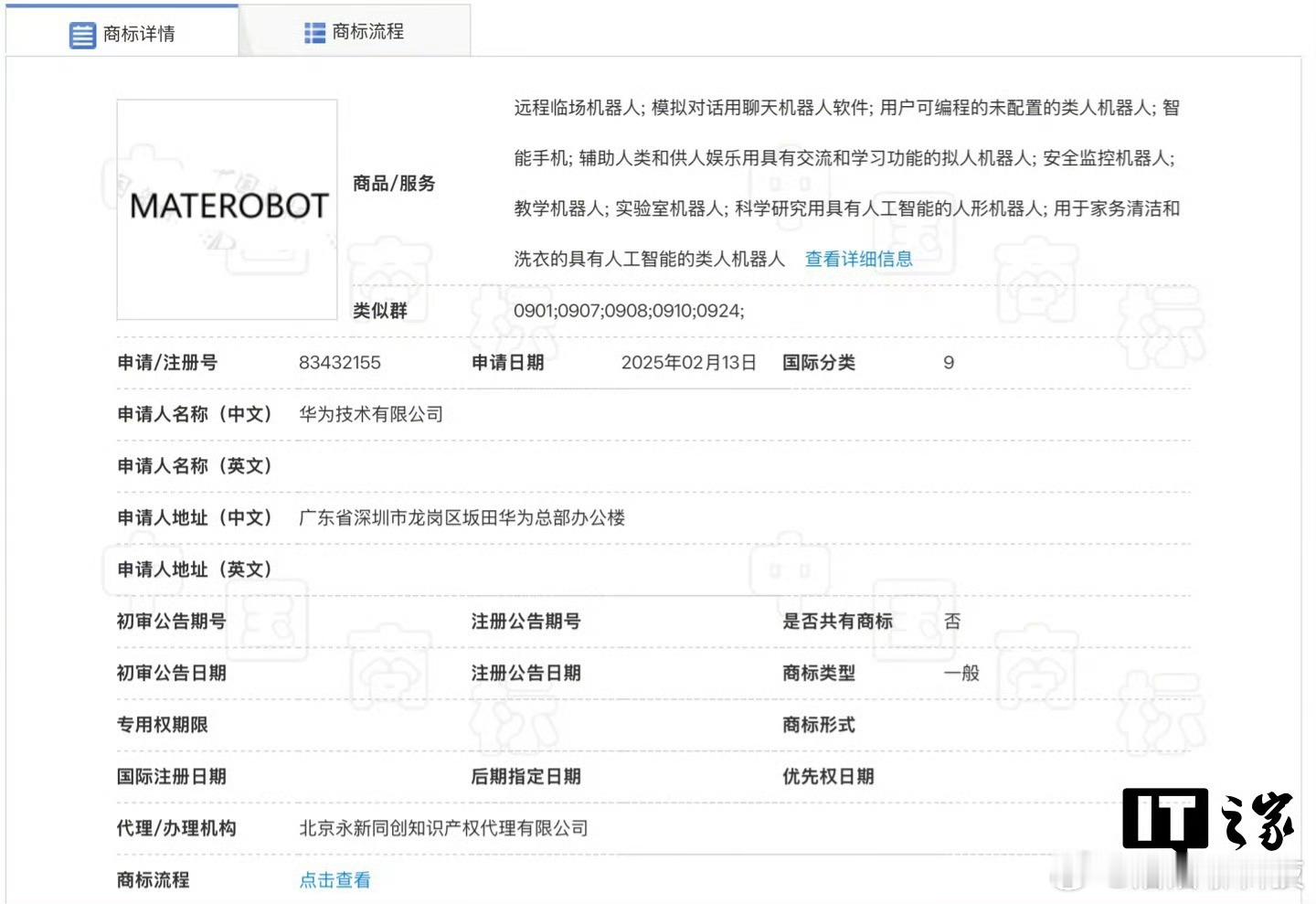The height and width of the screenshot is (904, 1316).
Task: Open the 商标详情 tab
Action: click(x=122, y=33)
